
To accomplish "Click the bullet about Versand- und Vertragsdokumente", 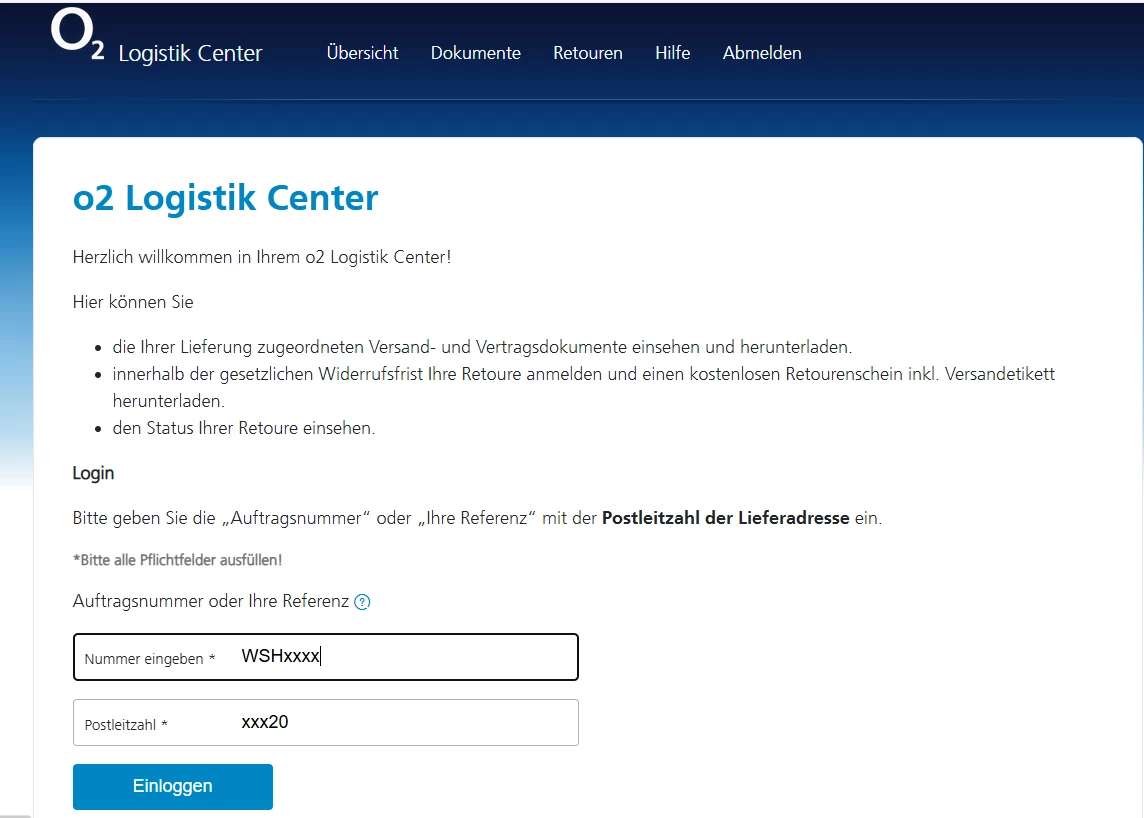I will click(482, 347).
